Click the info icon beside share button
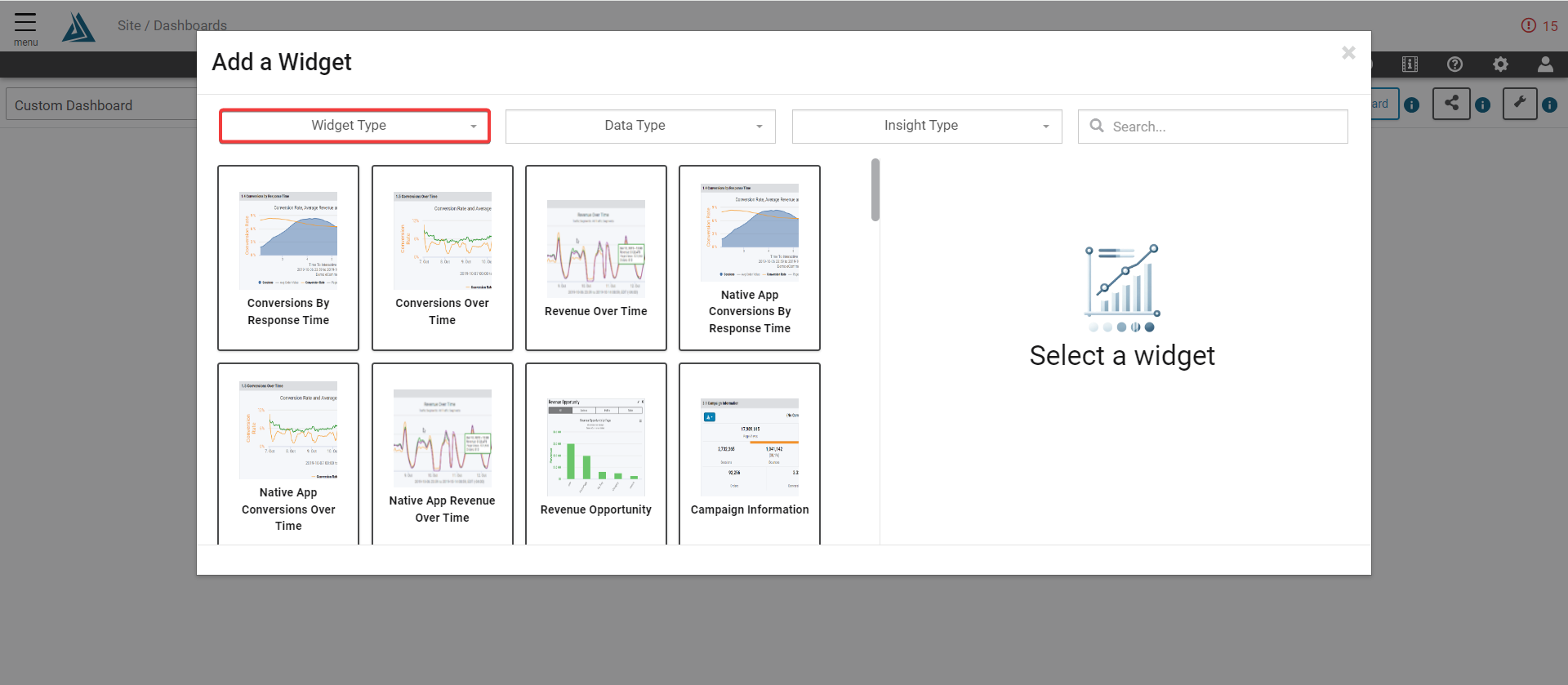 click(x=1483, y=105)
